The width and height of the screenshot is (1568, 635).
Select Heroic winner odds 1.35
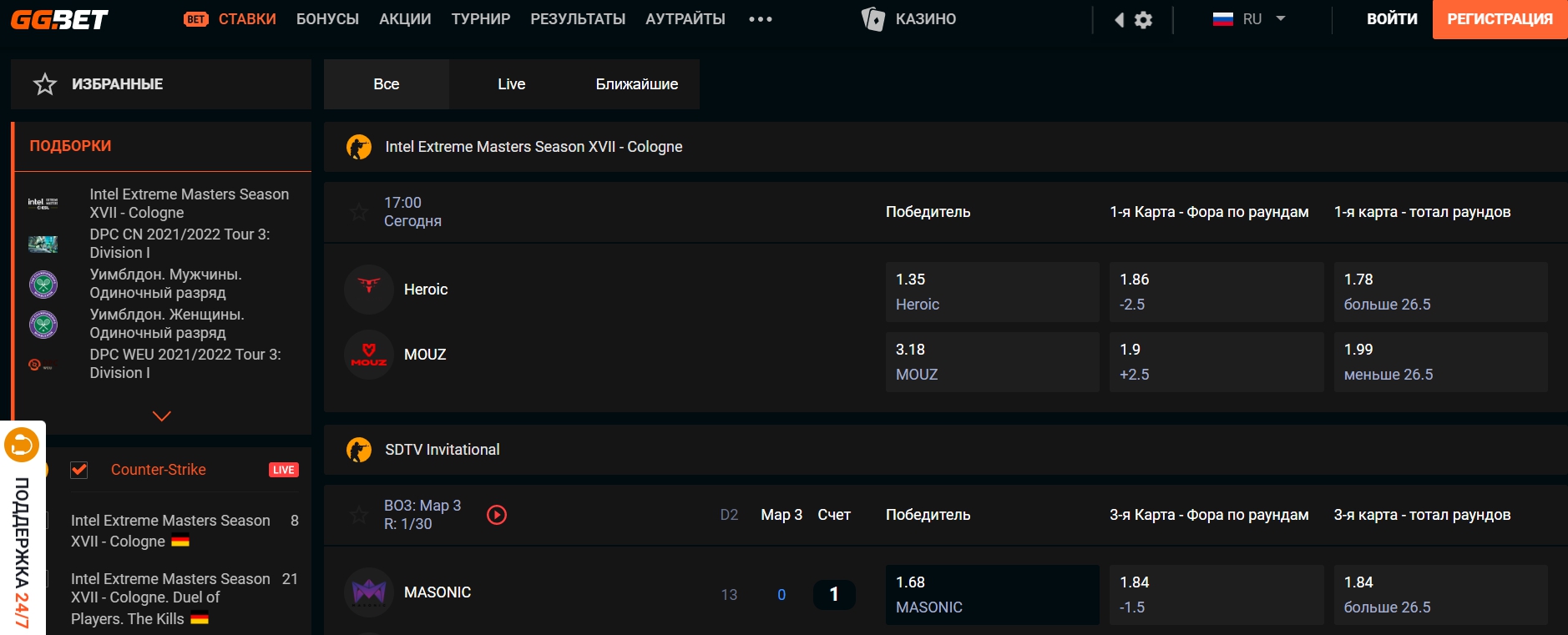coord(992,291)
